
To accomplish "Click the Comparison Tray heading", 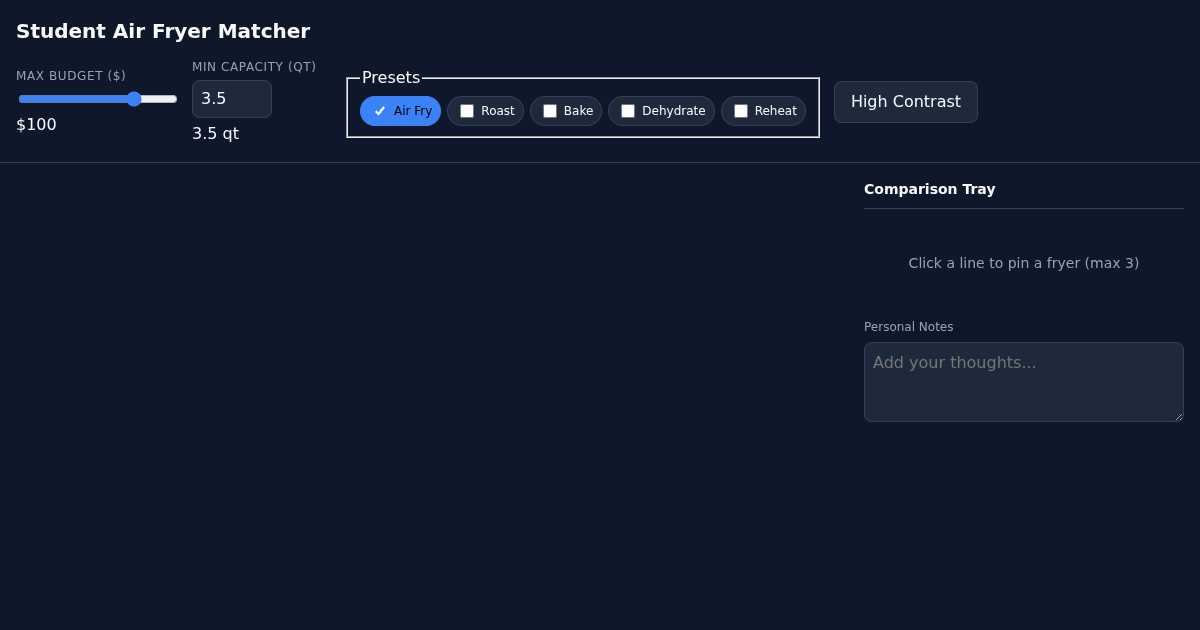I will [930, 189].
